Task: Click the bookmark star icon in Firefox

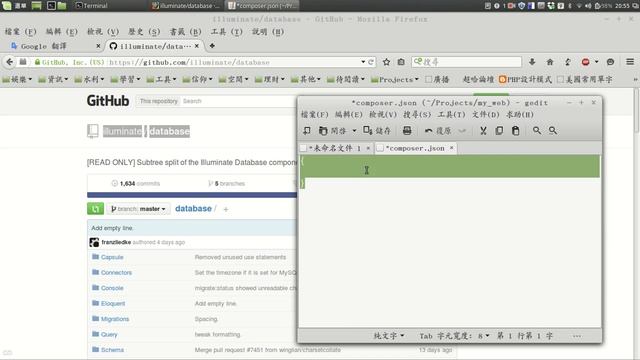Action: tap(386, 62)
